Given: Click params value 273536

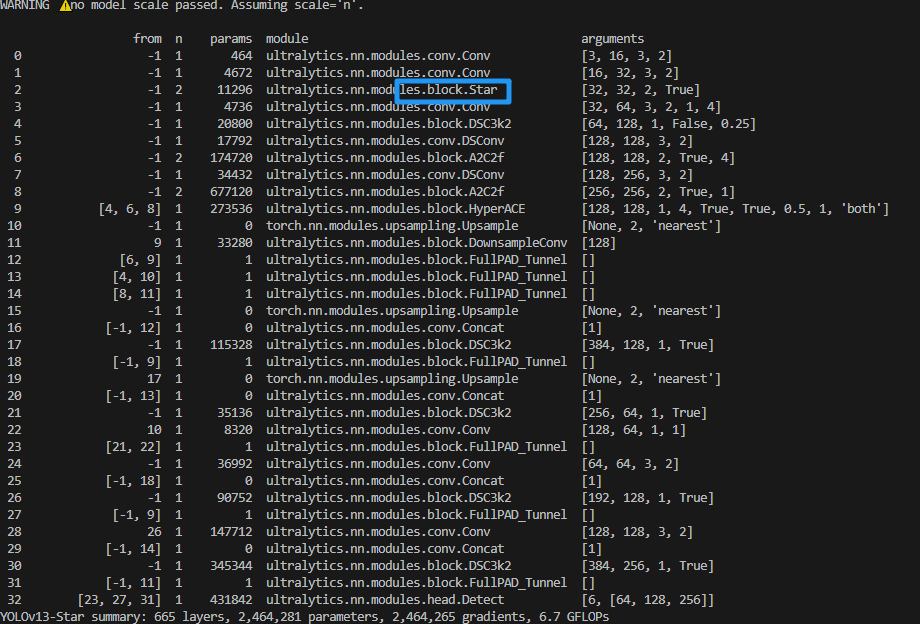Looking at the screenshot, I should click(x=231, y=209).
